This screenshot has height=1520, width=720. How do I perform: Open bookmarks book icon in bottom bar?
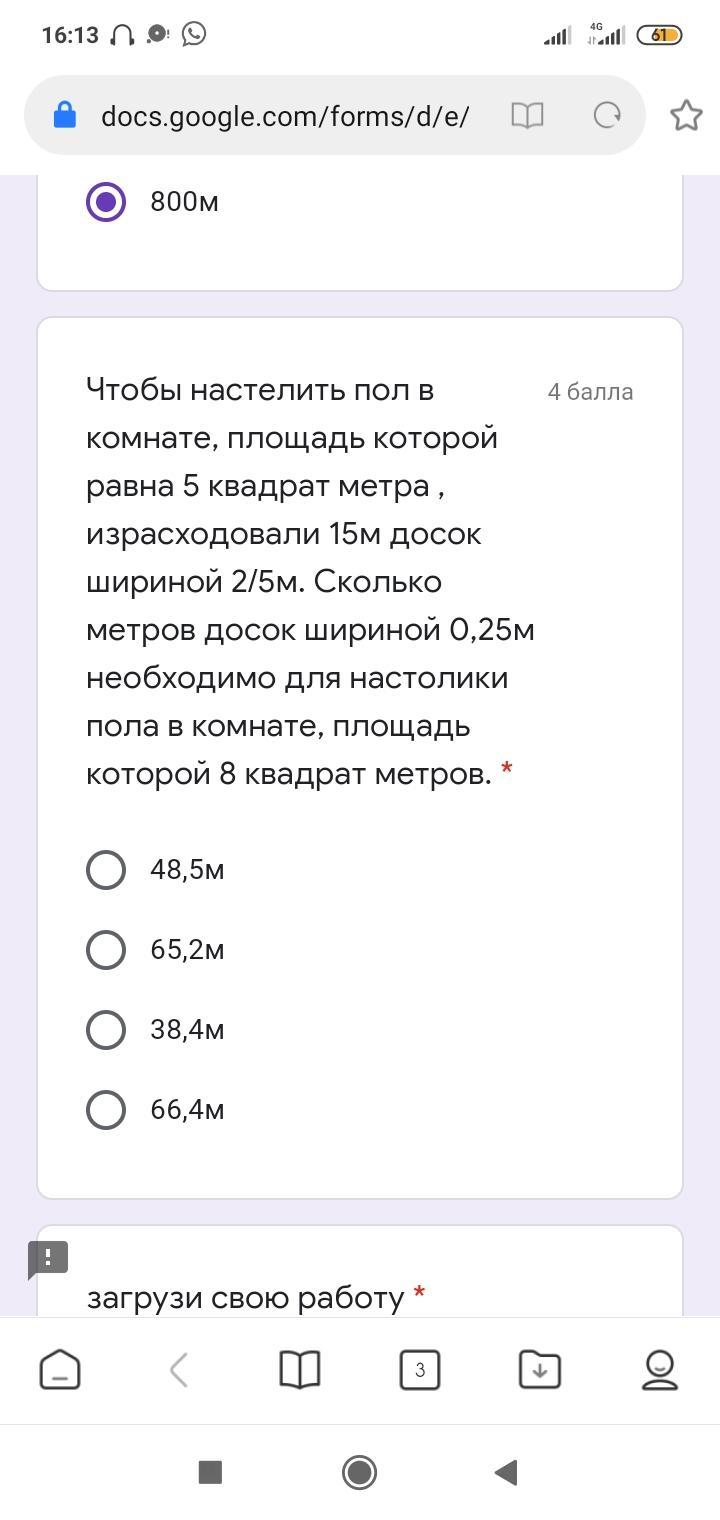[300, 1370]
